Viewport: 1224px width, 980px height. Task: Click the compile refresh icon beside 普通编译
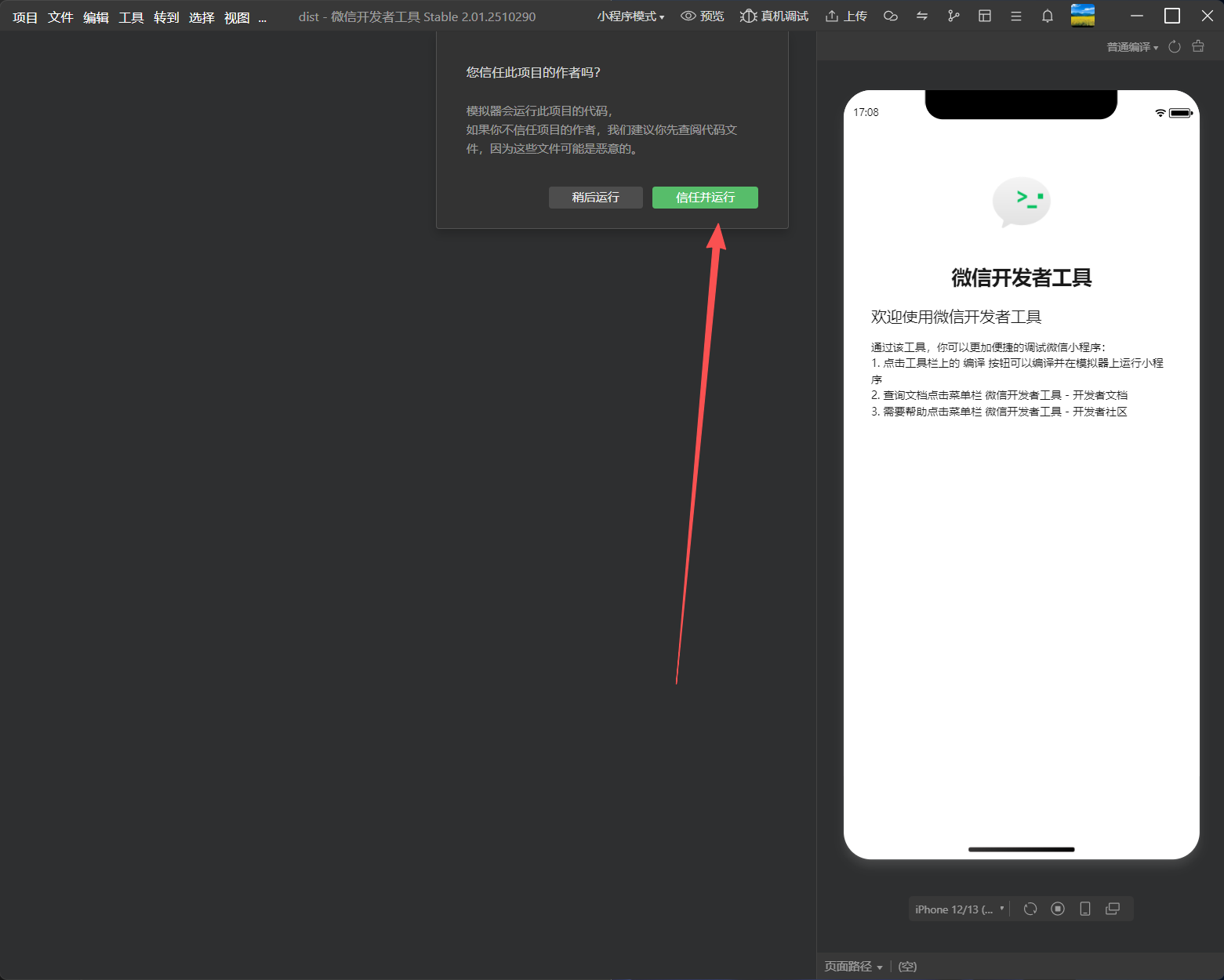tap(1175, 47)
